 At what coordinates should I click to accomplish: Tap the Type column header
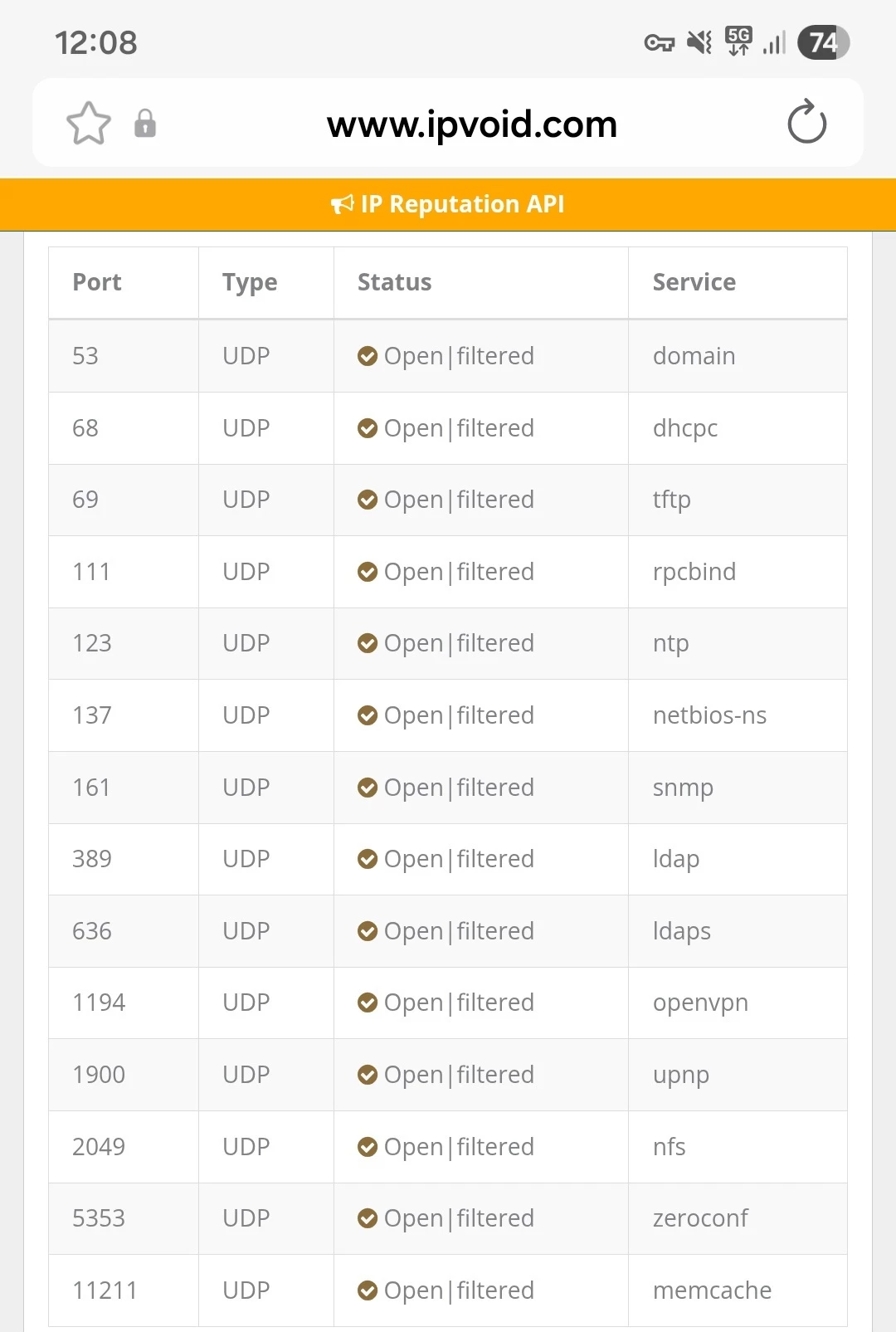[250, 282]
